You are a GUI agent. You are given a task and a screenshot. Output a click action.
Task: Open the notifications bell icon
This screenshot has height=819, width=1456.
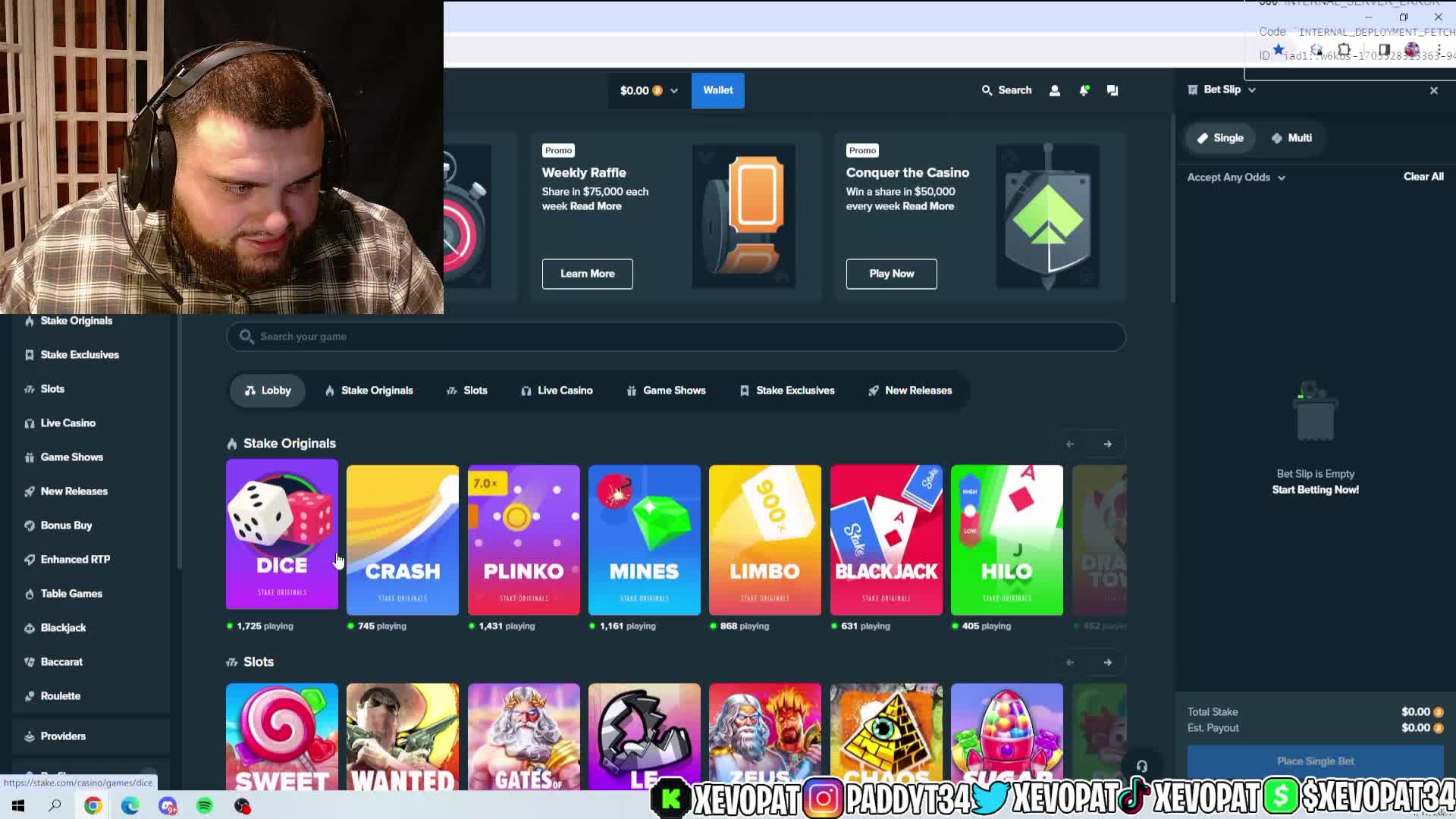1084,90
